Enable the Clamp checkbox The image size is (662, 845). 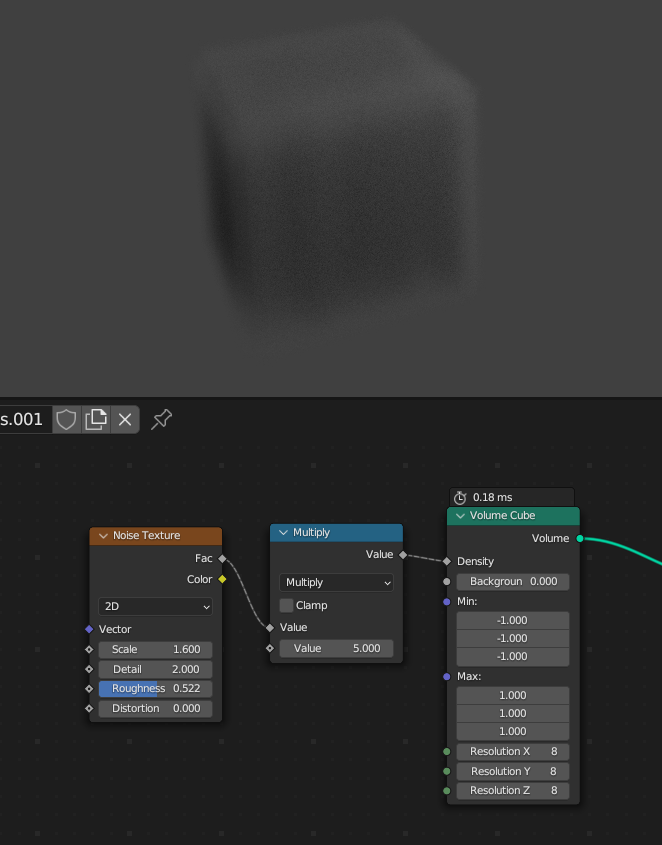287,605
